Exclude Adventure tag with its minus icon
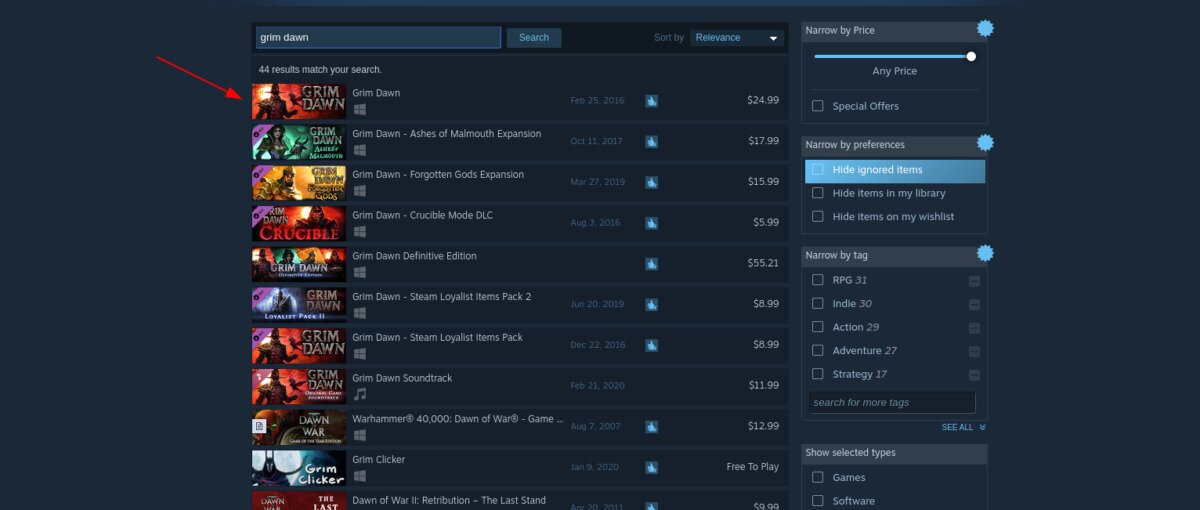Screen dimensions: 1200x510 pos(974,351)
